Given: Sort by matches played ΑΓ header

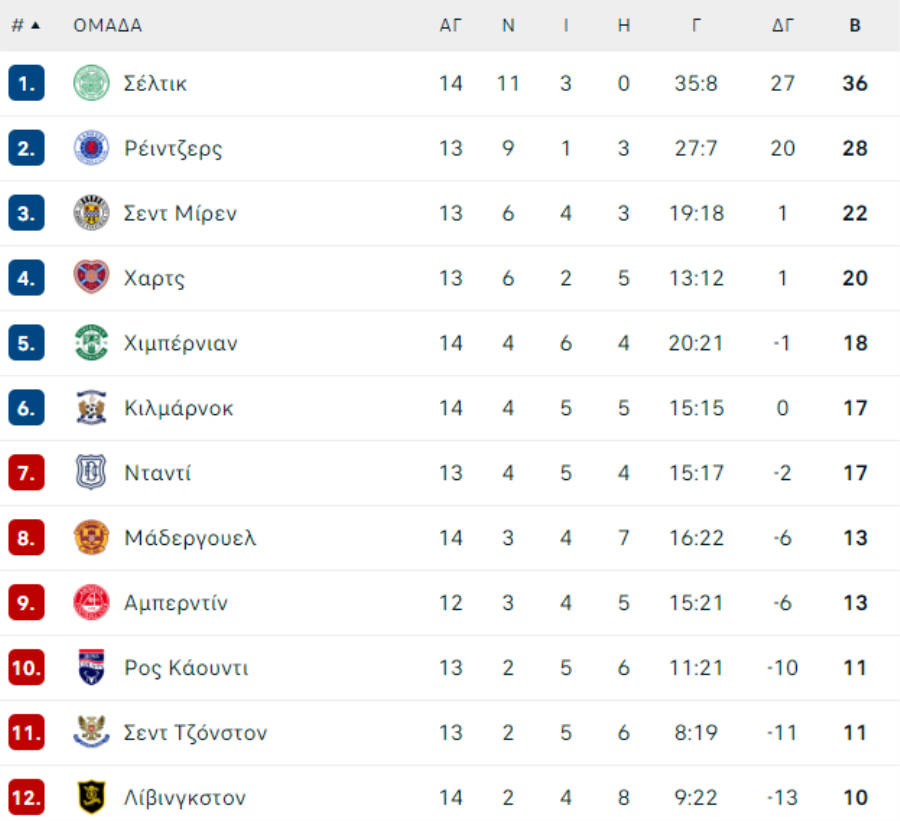Looking at the screenshot, I should tap(451, 26).
